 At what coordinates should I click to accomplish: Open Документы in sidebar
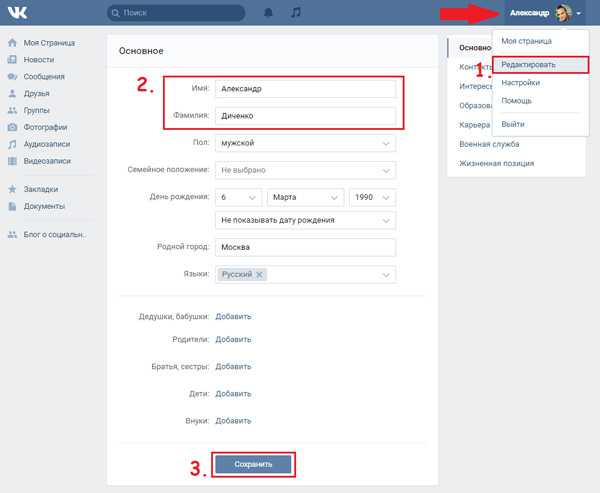point(44,206)
